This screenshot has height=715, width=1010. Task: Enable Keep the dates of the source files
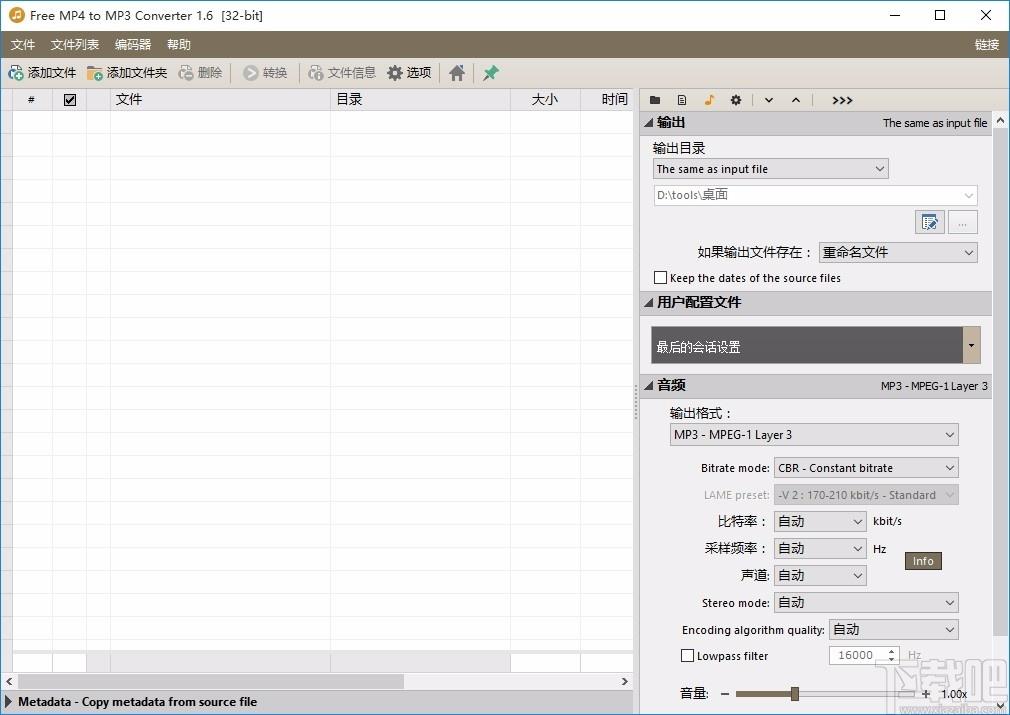coord(660,278)
